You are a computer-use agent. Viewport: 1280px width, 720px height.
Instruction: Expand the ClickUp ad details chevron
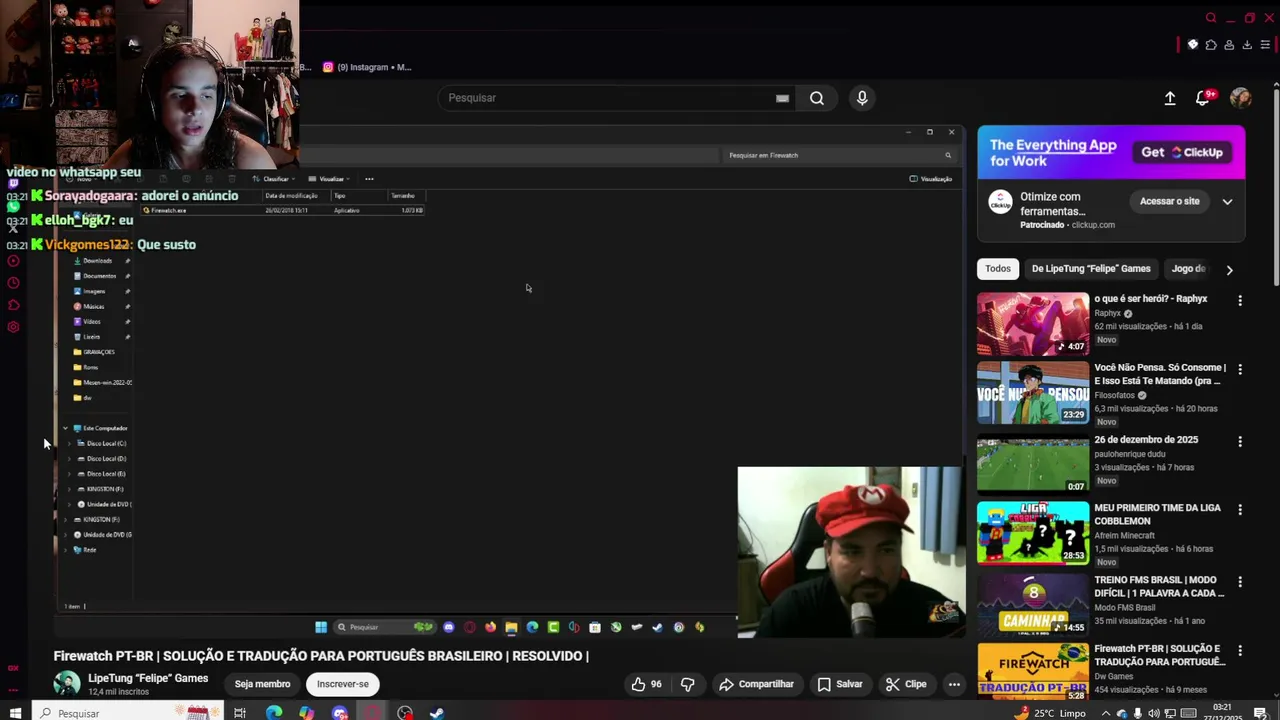click(1227, 202)
